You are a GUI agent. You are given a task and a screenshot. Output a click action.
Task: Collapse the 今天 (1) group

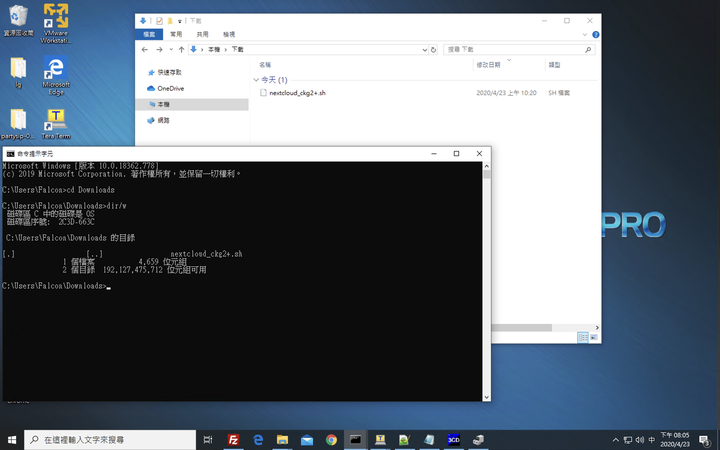coord(256,80)
